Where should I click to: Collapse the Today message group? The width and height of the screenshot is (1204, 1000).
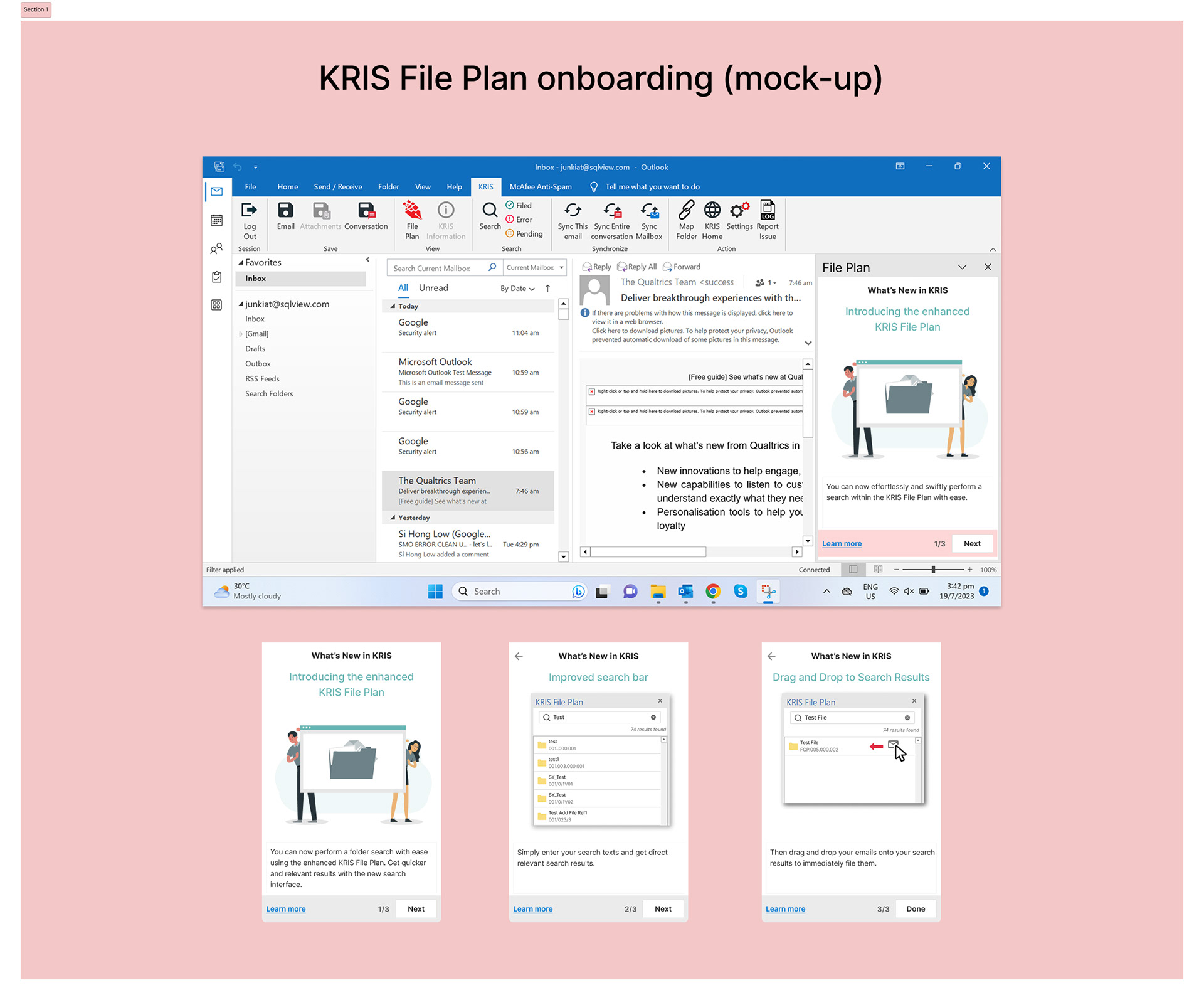point(393,306)
